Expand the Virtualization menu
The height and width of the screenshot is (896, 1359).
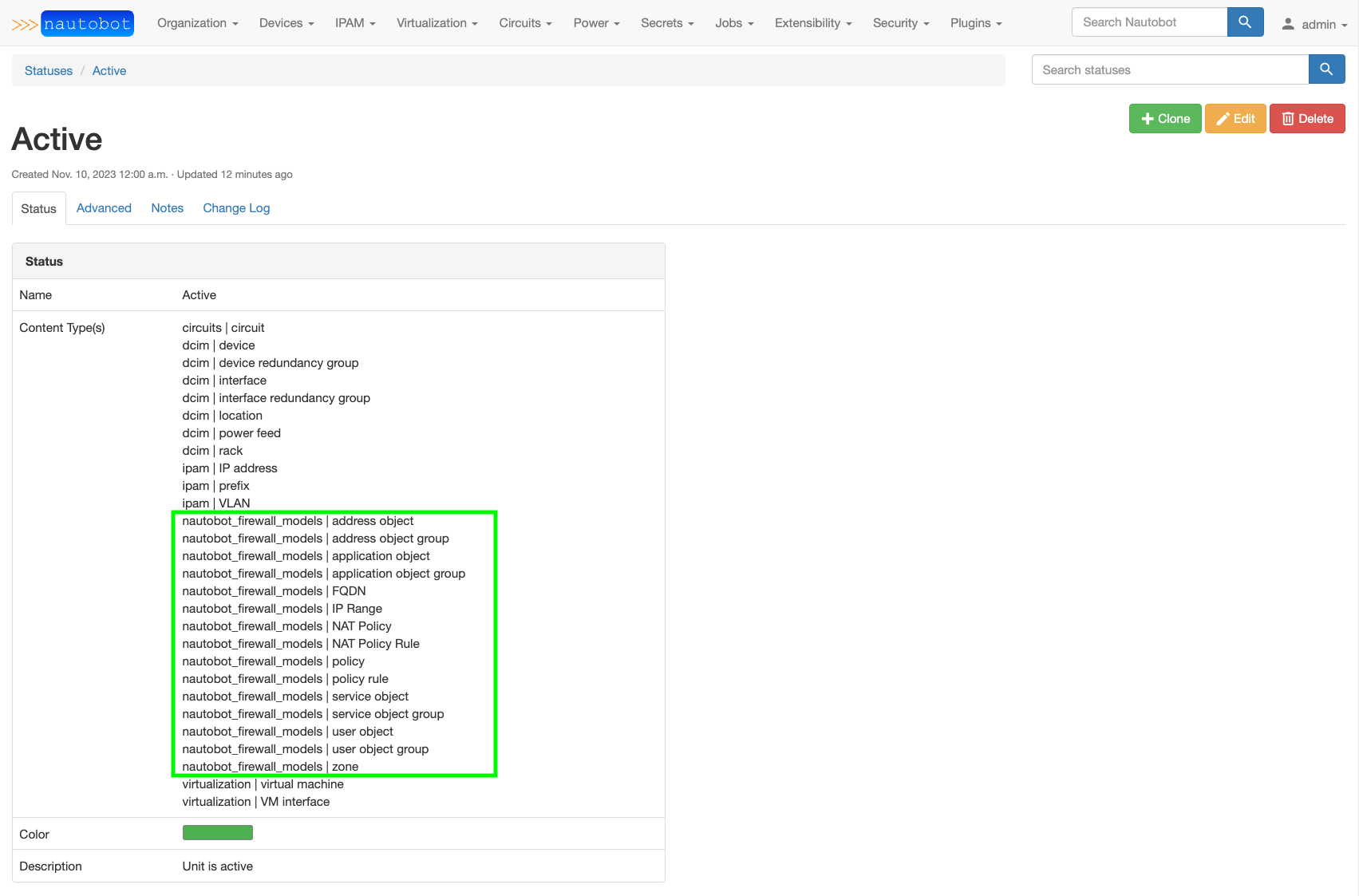437,23
